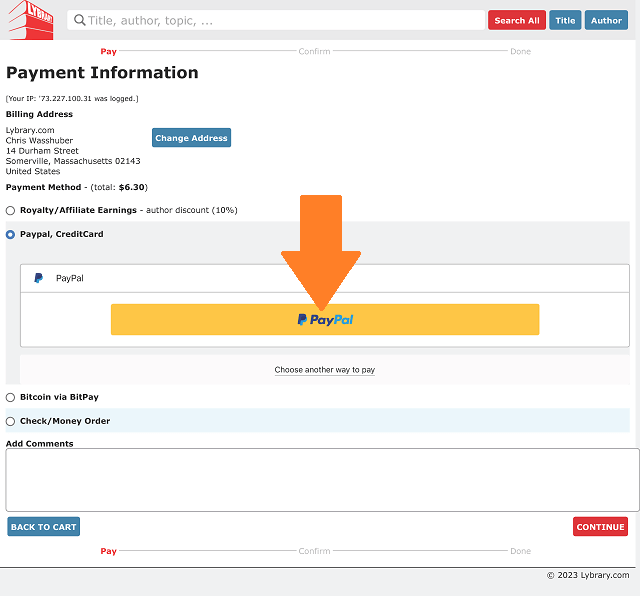Viewport: 640px width, 596px height.
Task: Go back with BACK TO CART button
Action: pos(43,527)
